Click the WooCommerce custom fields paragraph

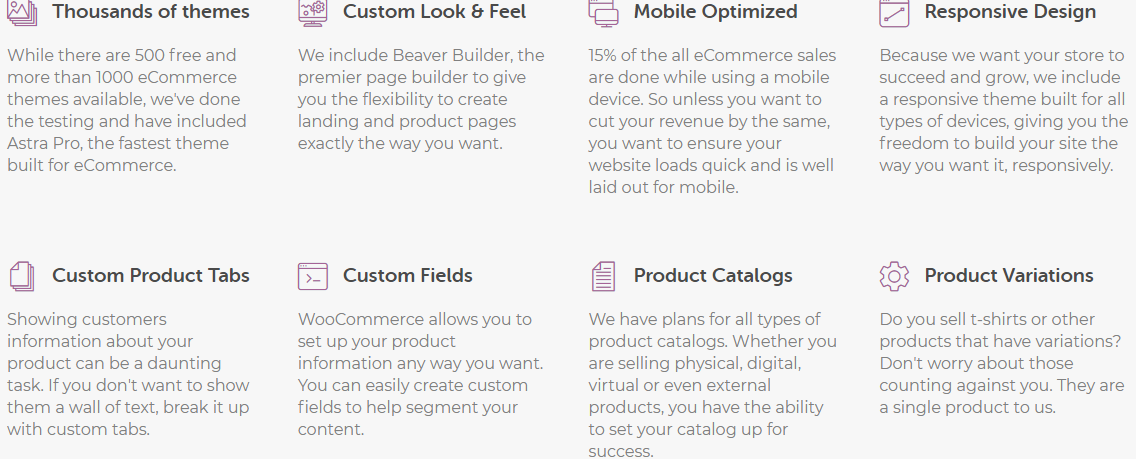[x=420, y=374]
